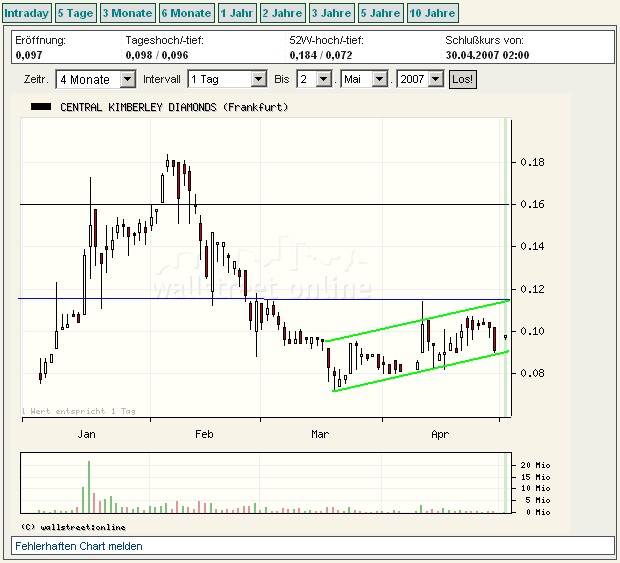
Task: Click the upper green trend channel line
Action: click(420, 320)
